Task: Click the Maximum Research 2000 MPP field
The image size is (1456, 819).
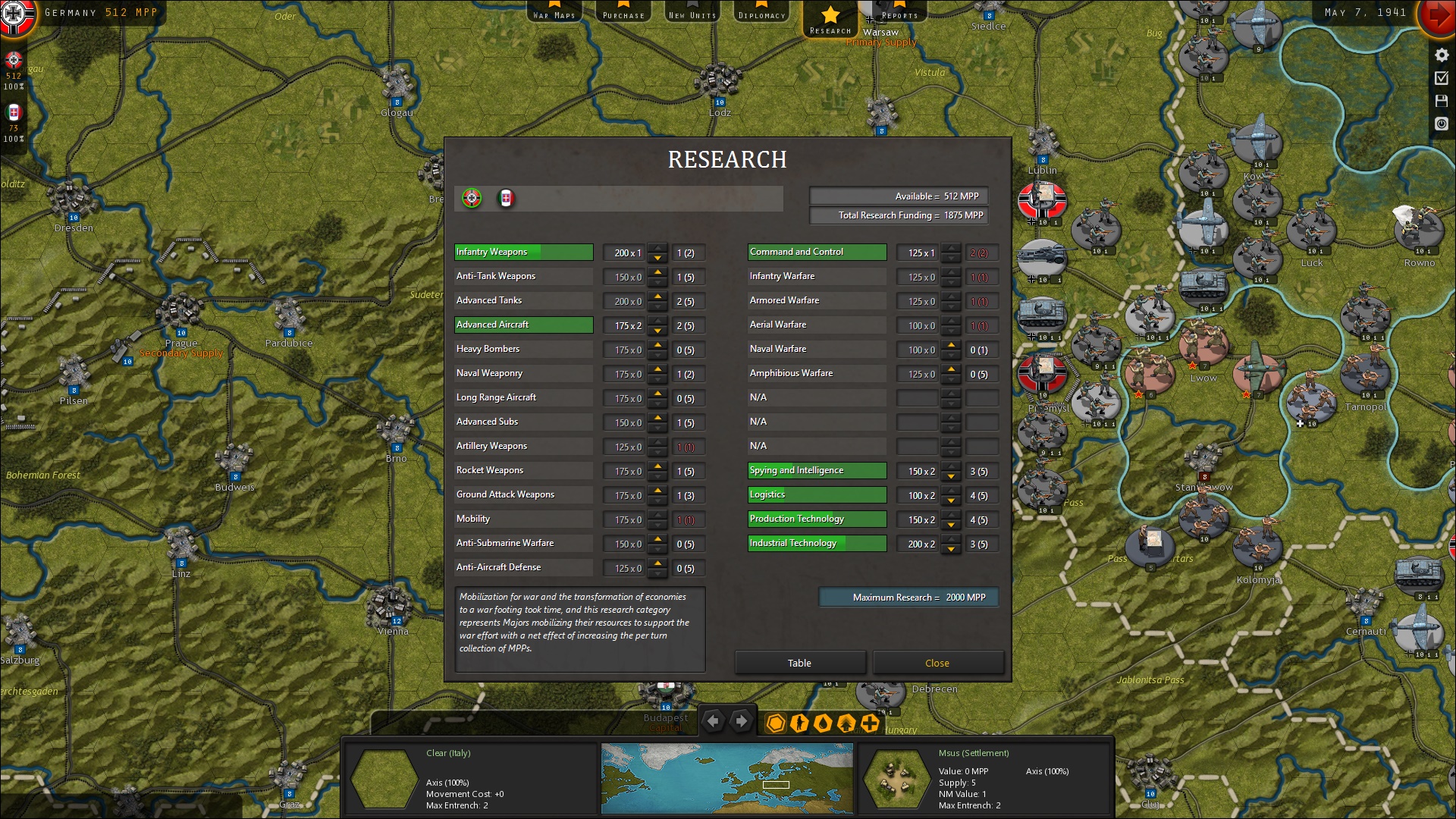Action: [x=908, y=598]
